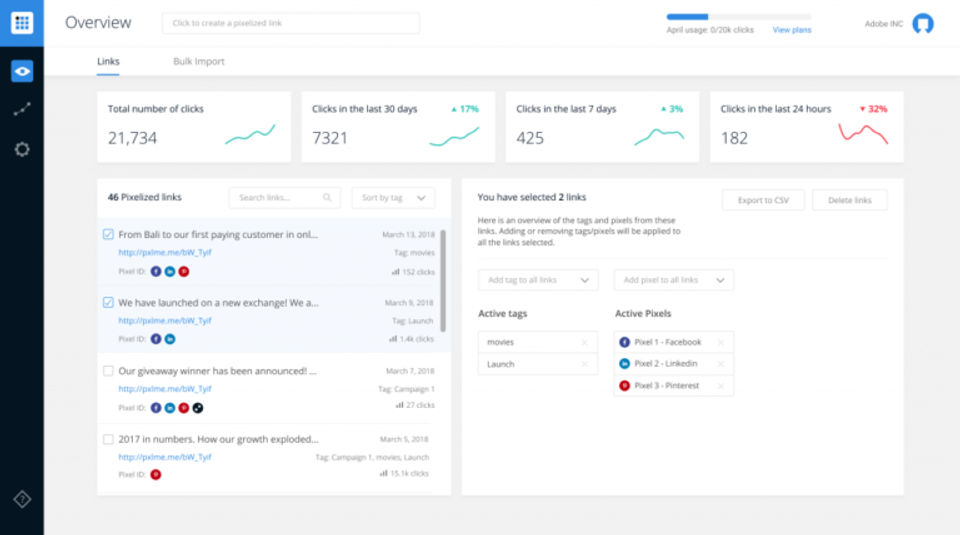
Task: Expand the Add pixel to all links dropdown
Action: (673, 280)
